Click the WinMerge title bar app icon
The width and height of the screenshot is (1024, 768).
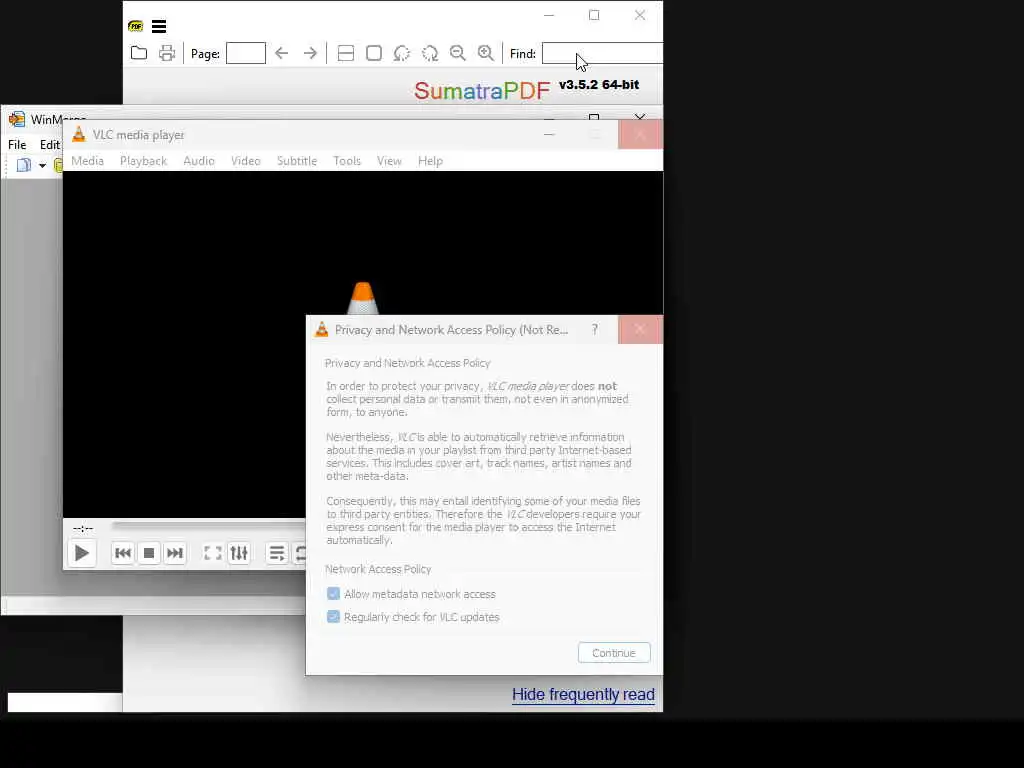[17, 120]
